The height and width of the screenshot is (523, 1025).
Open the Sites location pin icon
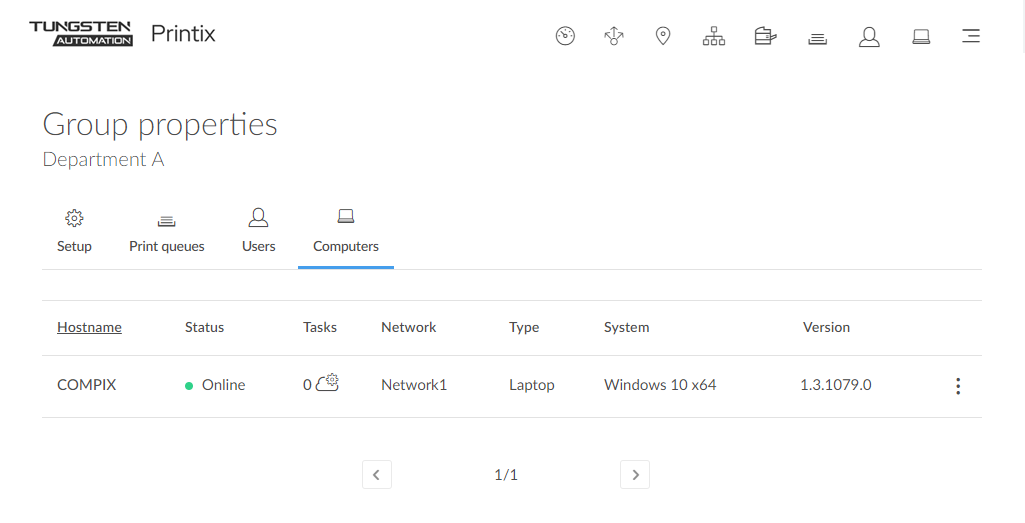[x=662, y=37]
